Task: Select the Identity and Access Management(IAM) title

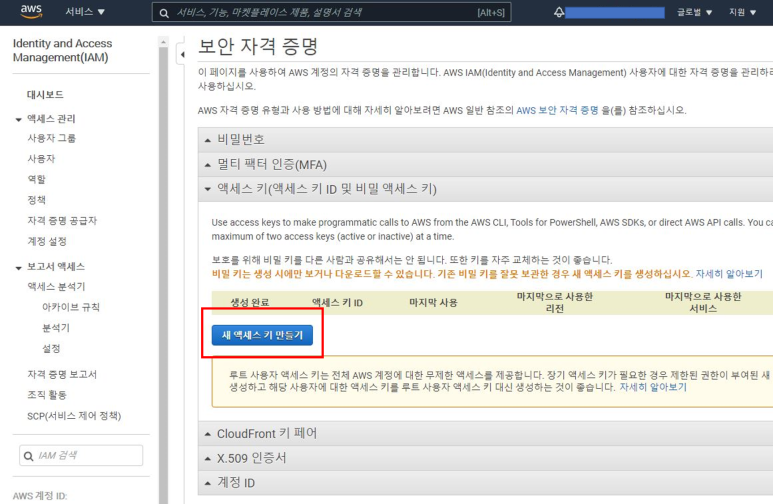Action: [62, 50]
